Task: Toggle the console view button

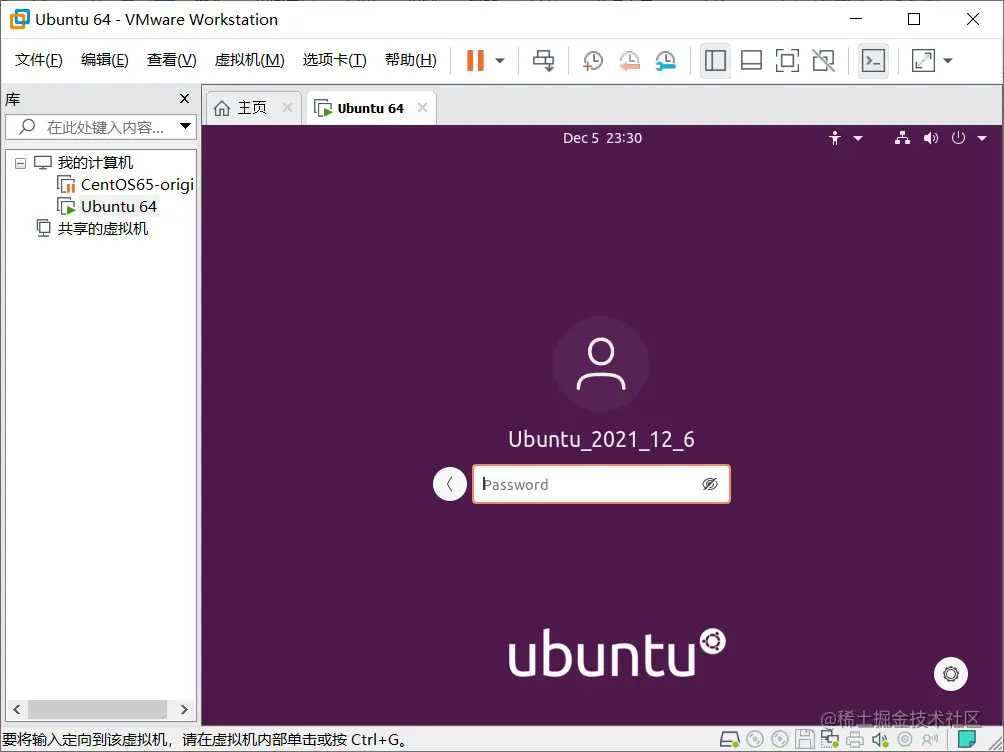Action: pyautogui.click(x=873, y=61)
